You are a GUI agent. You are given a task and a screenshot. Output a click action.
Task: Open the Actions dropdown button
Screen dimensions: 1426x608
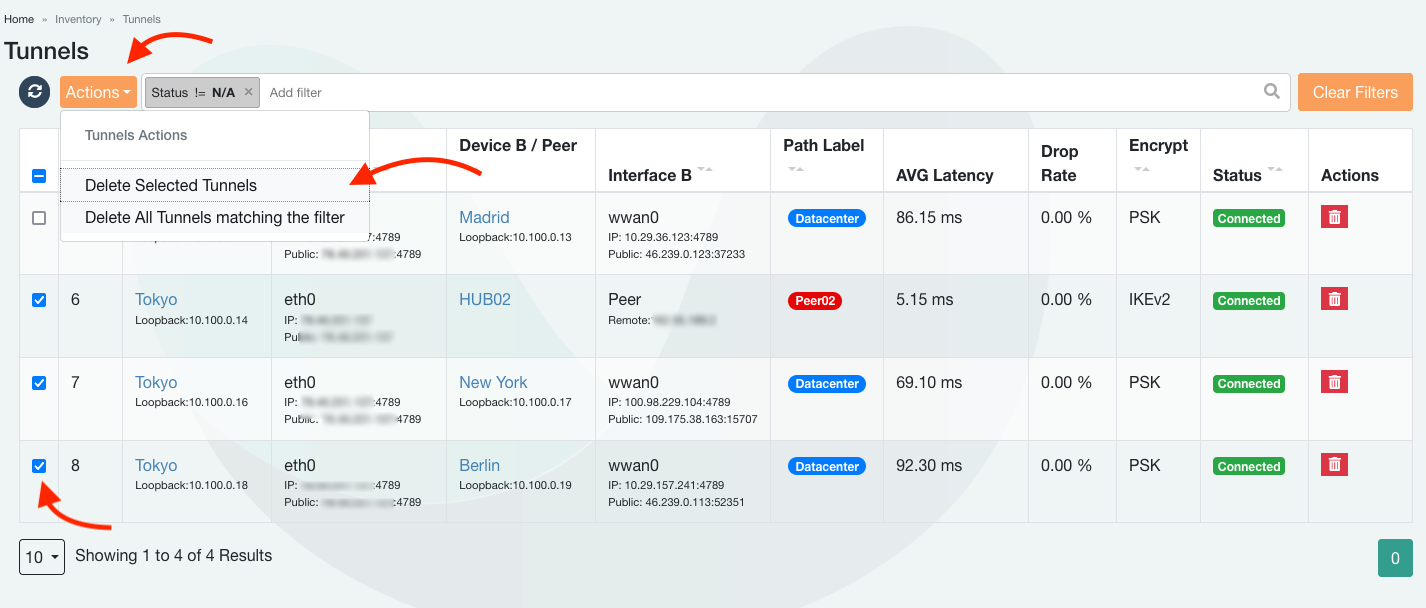pyautogui.click(x=98, y=92)
